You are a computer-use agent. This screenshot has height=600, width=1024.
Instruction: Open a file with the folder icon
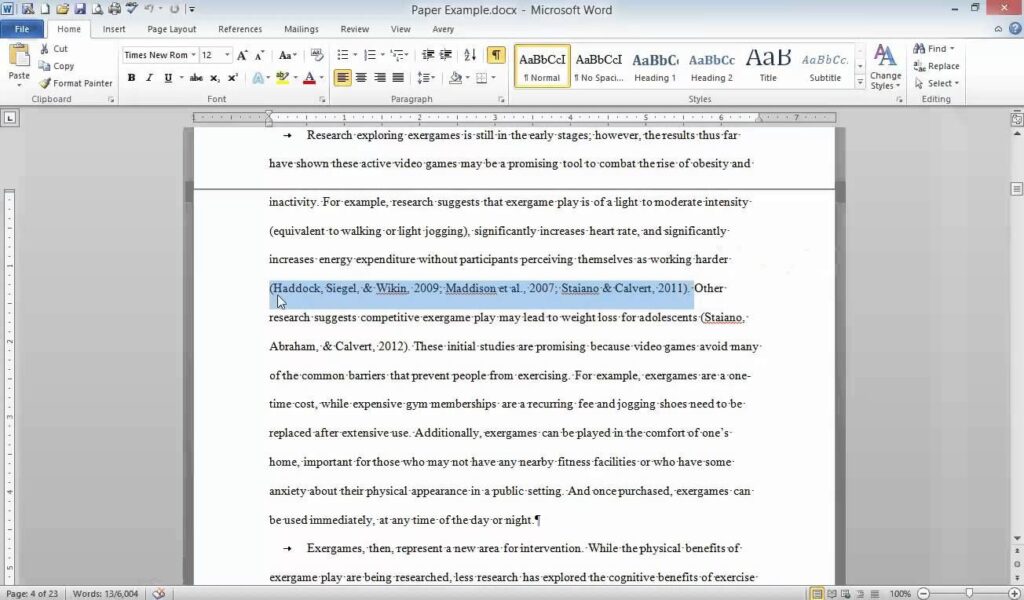pos(63,9)
